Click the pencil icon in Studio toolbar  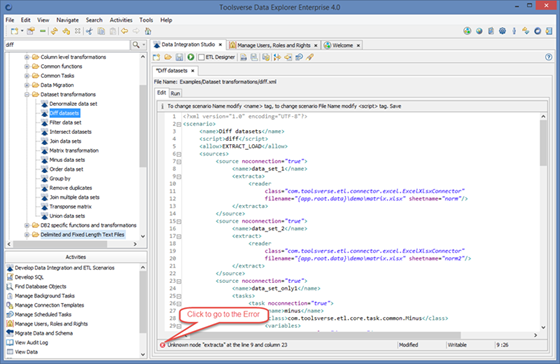(310, 57)
